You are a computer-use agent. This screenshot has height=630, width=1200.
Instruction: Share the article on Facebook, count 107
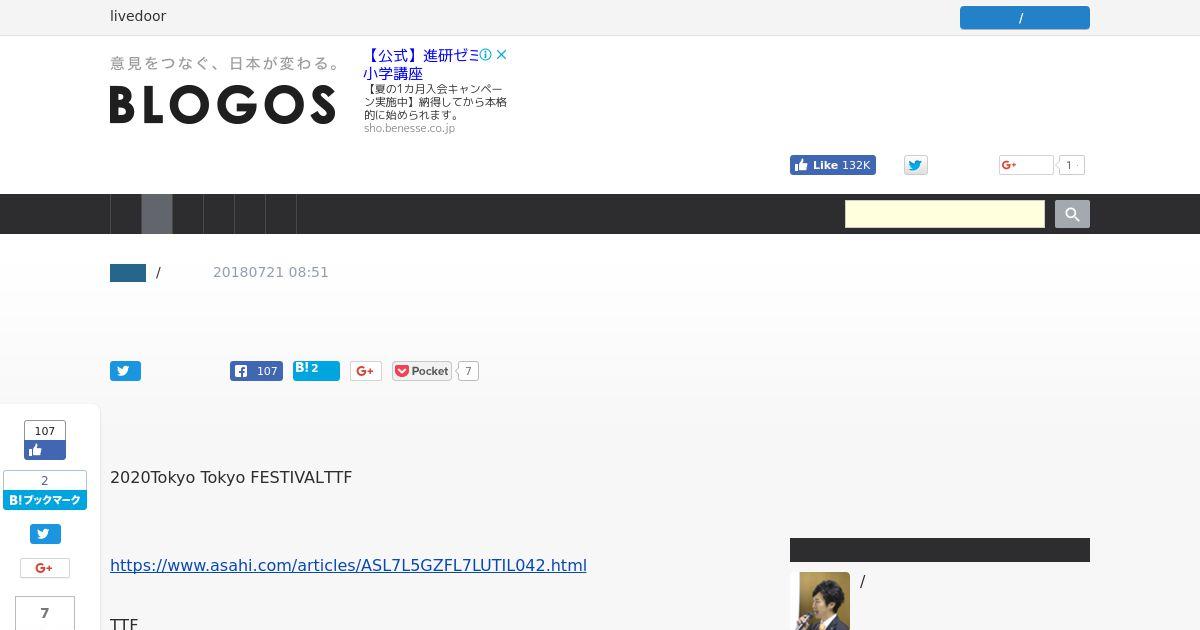point(256,371)
